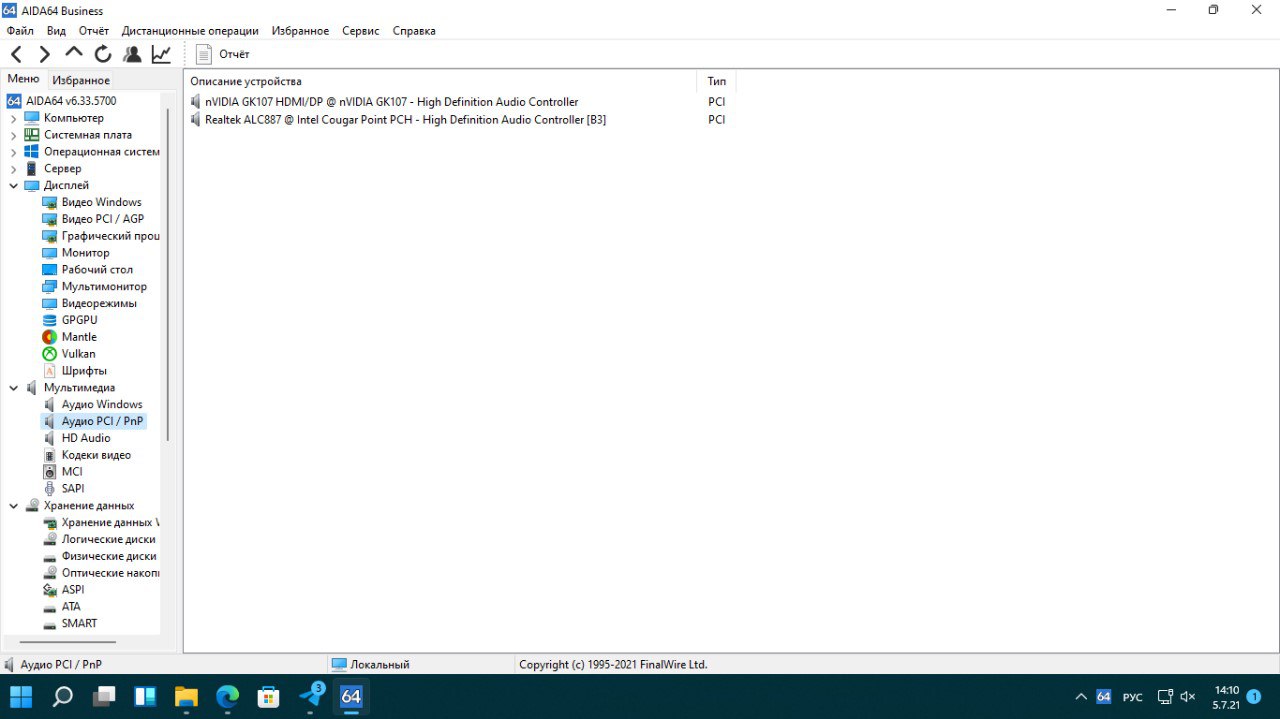
Task: Open the Отчёт menu in menu bar
Action: point(94,31)
